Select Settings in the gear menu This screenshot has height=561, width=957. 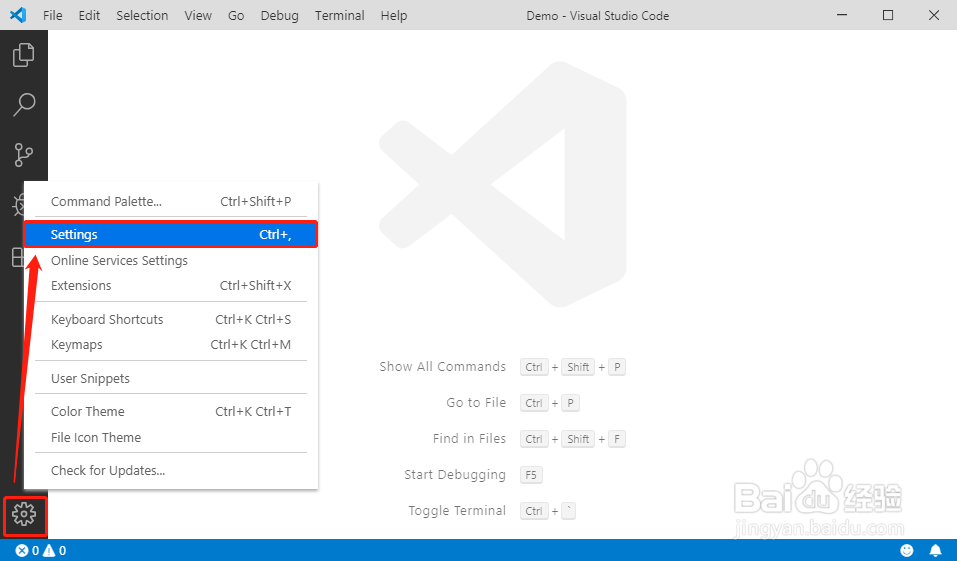click(x=171, y=234)
